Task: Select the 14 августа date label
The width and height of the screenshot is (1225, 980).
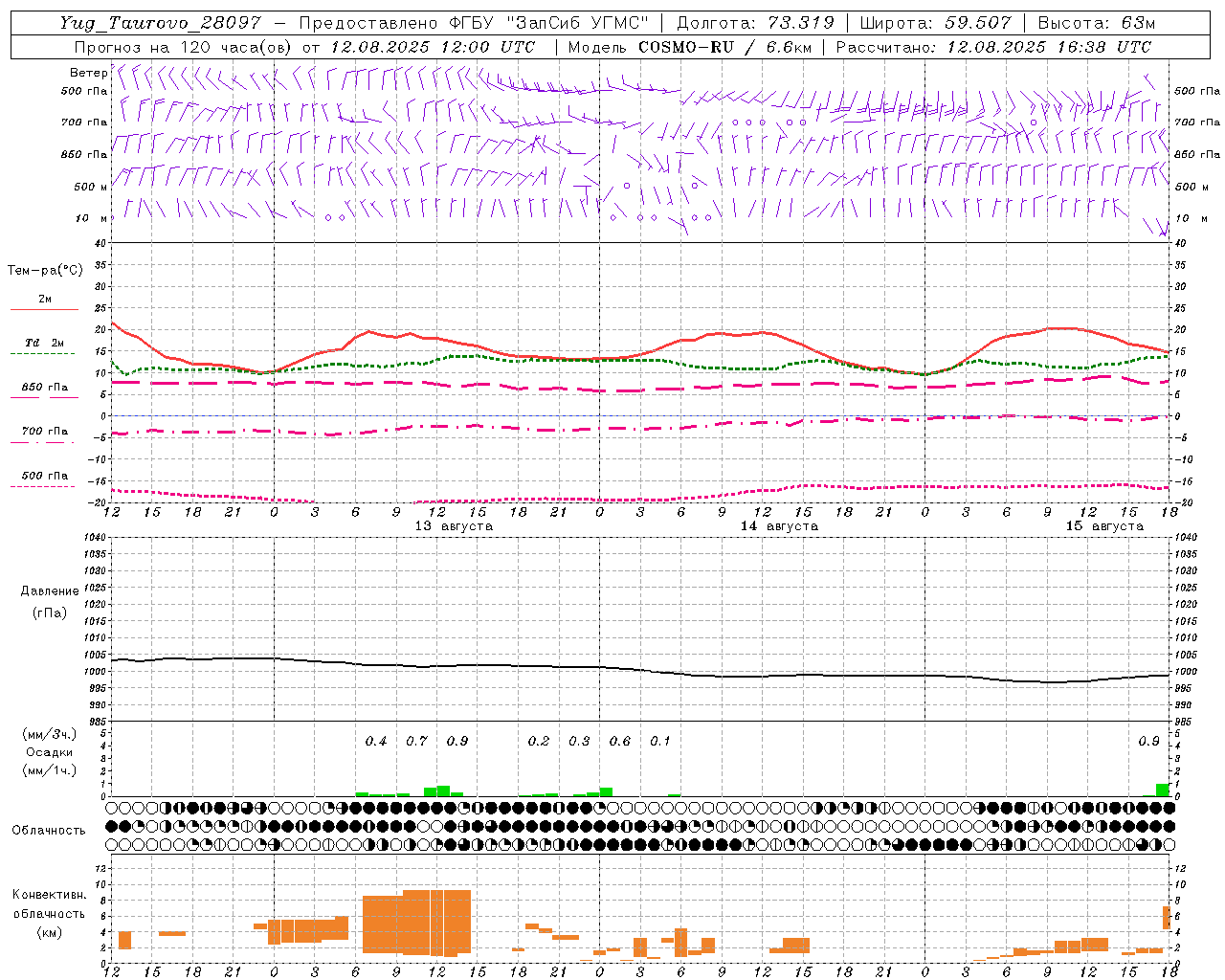Action: [x=779, y=525]
